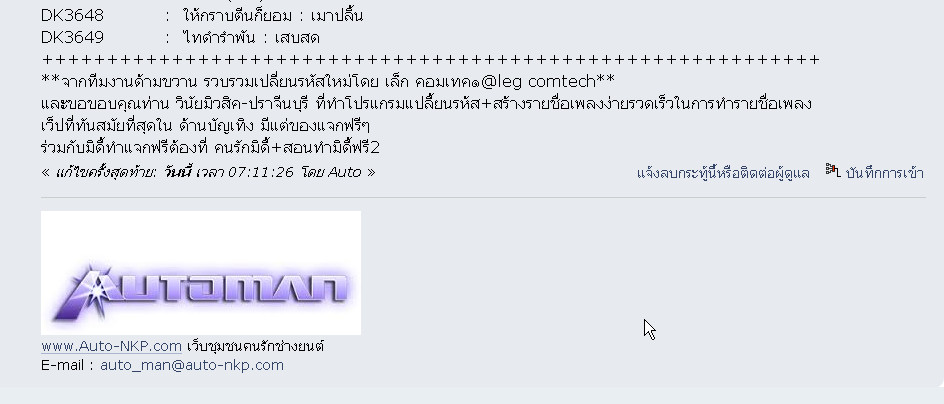Click the row of plus-sign separators
This screenshot has height=404, width=944.
point(430,60)
